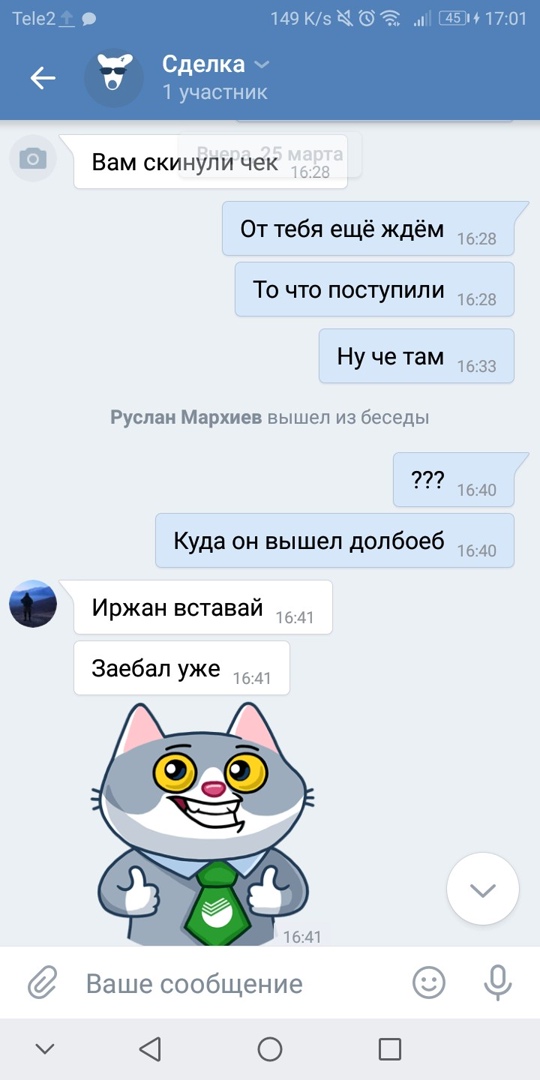Tap the Android back triangle button
This screenshot has width=540, height=1080.
click(149, 1049)
